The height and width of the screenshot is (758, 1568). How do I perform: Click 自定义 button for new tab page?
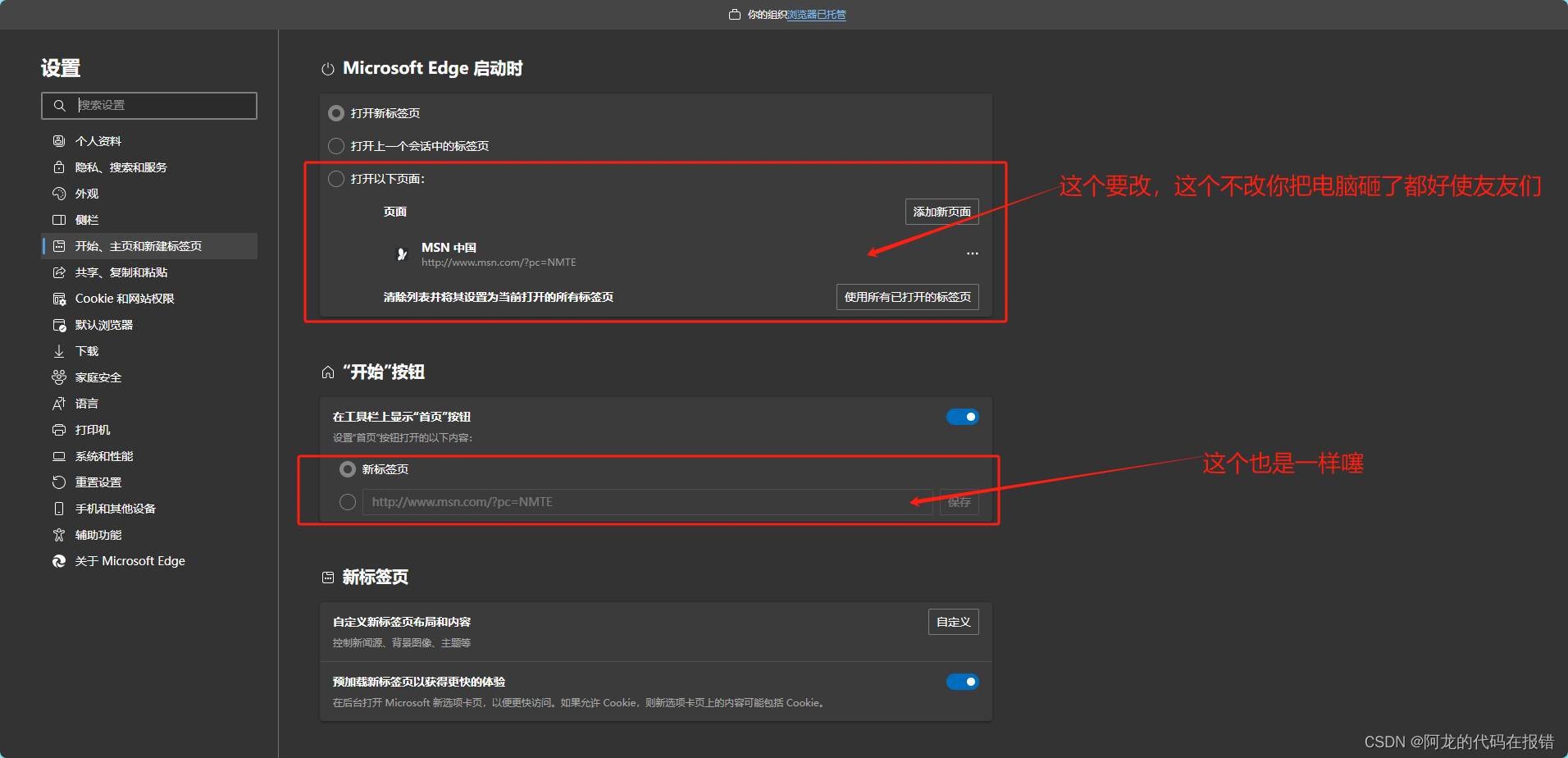click(x=954, y=622)
